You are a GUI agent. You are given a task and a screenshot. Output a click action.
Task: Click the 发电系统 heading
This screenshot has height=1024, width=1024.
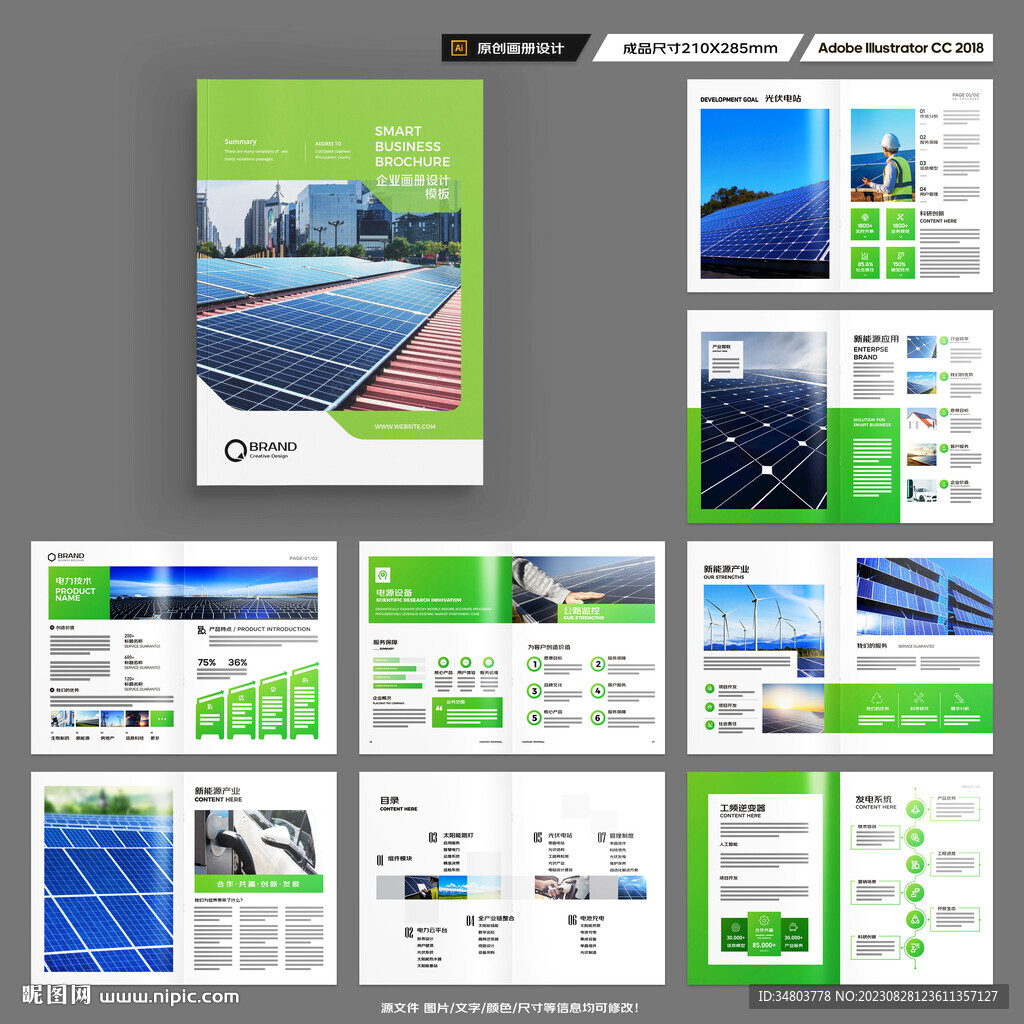[x=873, y=799]
